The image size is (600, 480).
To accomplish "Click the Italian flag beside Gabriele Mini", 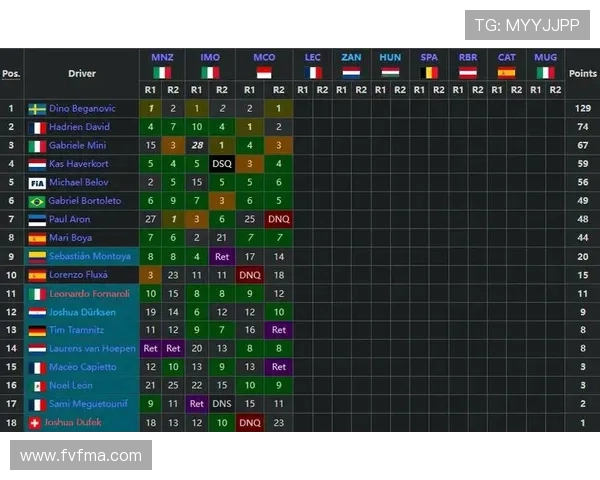I will 37,146.
